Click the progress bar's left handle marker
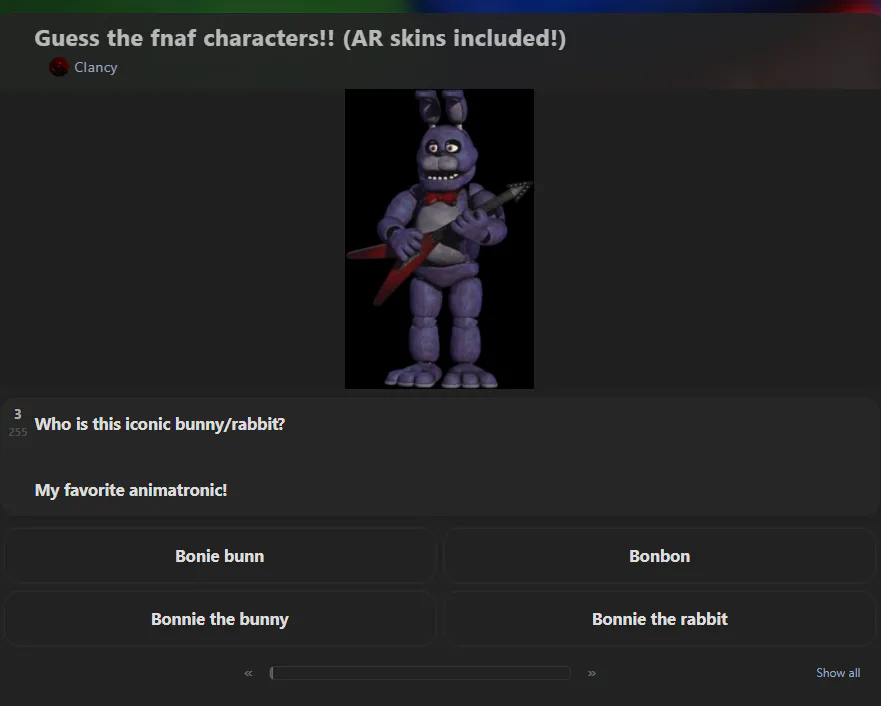Screen dimensions: 881x706 (271, 673)
